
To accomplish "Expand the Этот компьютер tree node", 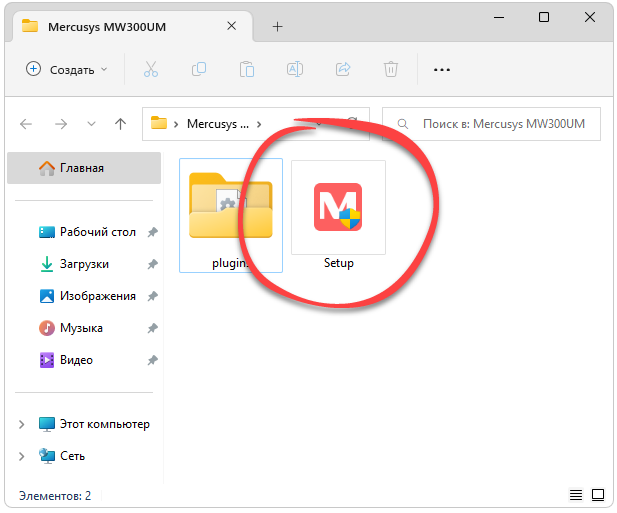I will pos(22,424).
